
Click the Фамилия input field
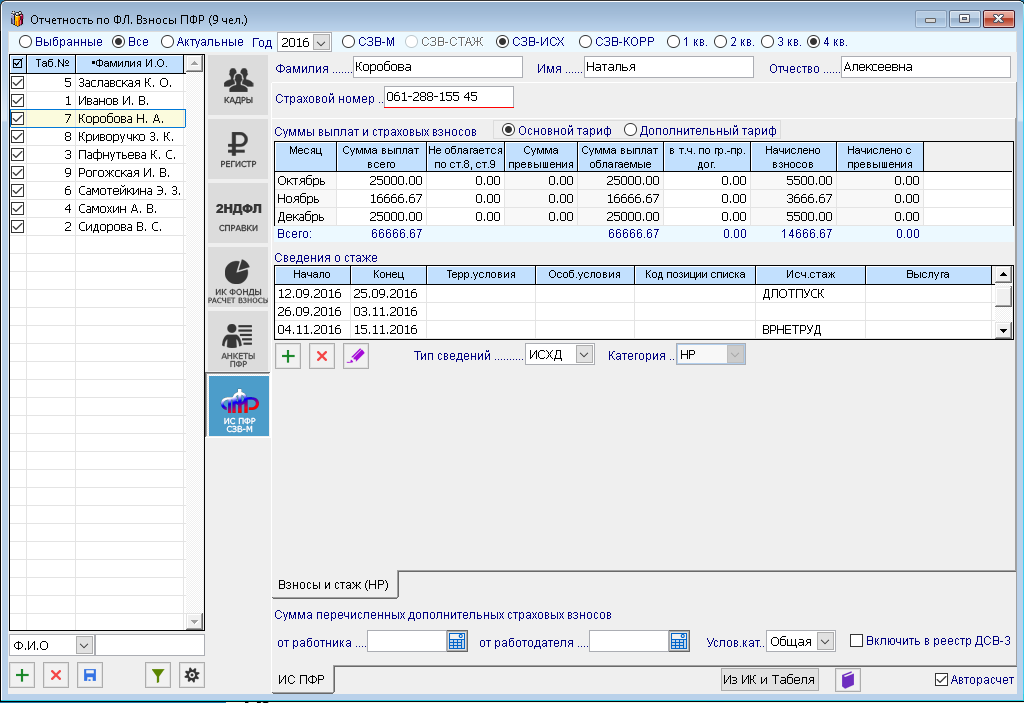coord(438,67)
